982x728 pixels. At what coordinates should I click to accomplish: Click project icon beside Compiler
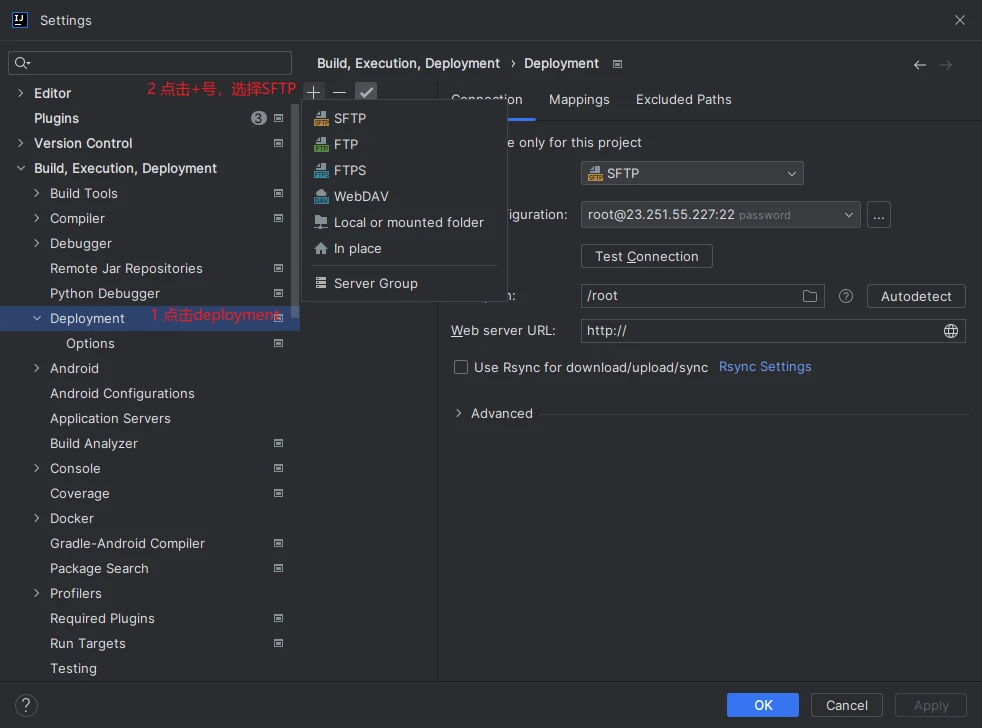tap(279, 218)
